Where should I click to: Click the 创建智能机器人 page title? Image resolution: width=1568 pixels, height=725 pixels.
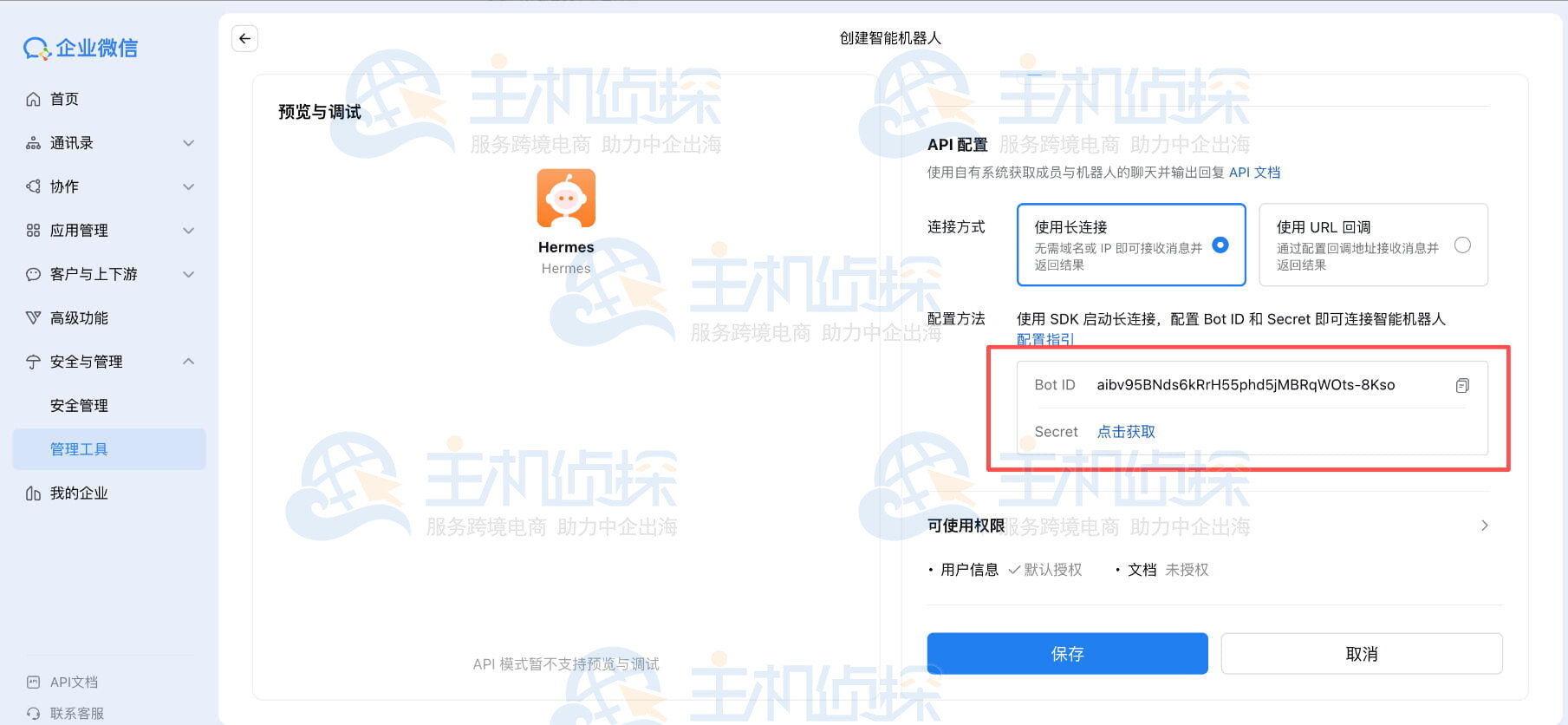tap(890, 38)
